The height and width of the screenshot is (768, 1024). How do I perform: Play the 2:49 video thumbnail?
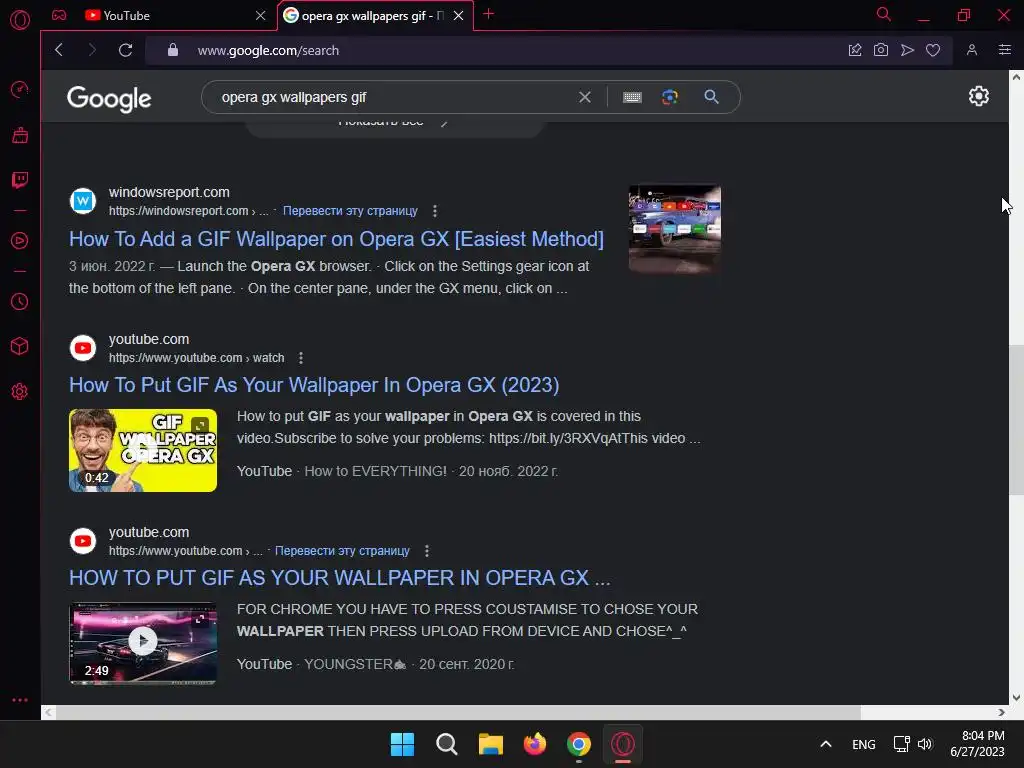(143, 643)
